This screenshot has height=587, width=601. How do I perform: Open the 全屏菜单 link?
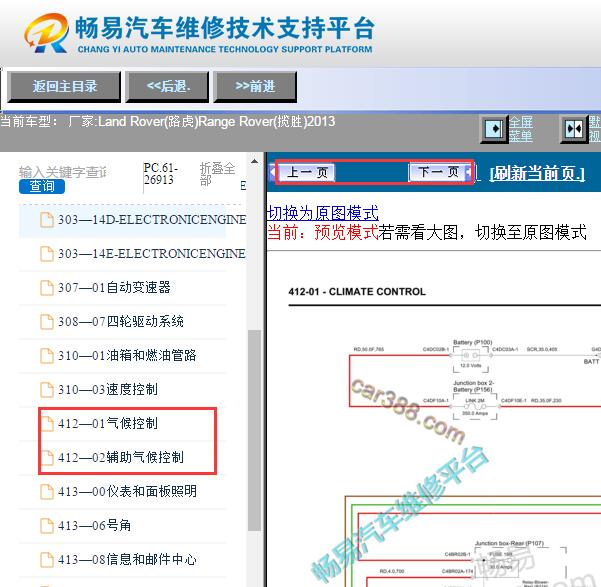pos(521,129)
